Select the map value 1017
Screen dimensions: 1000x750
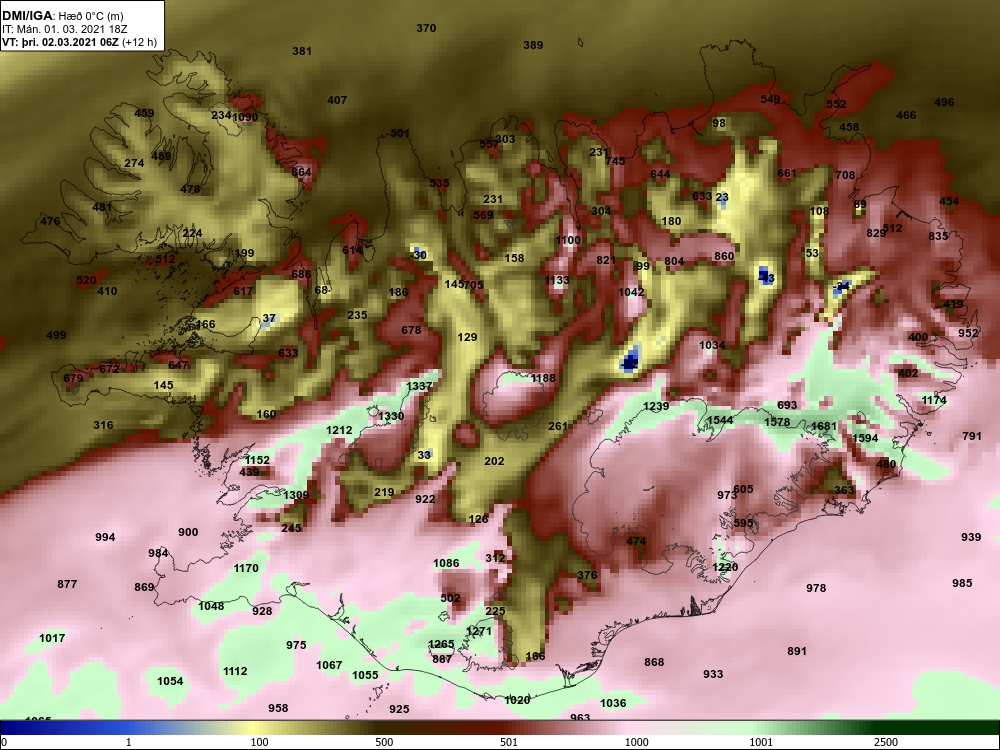(52, 638)
